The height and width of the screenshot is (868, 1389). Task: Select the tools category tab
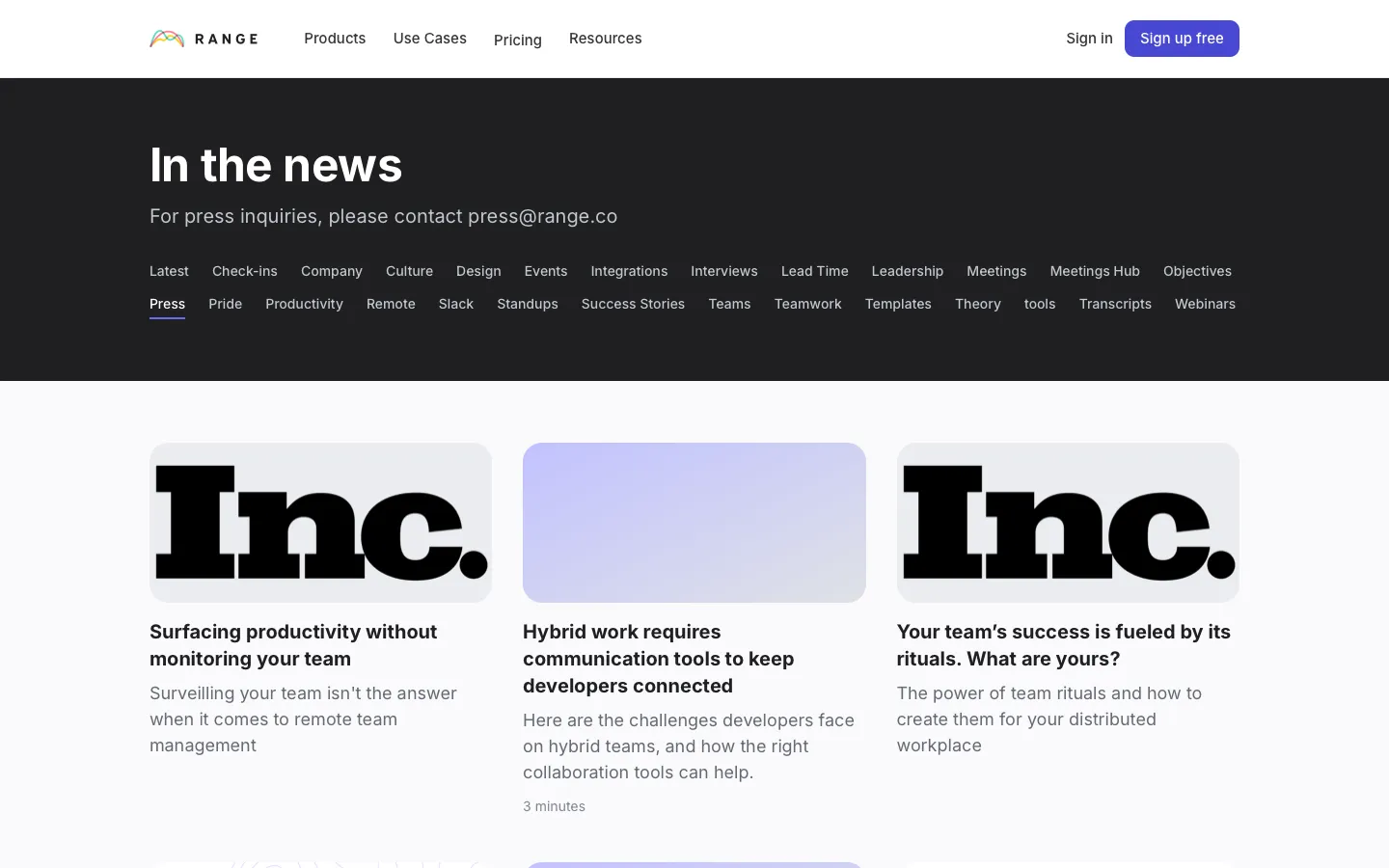point(1040,304)
